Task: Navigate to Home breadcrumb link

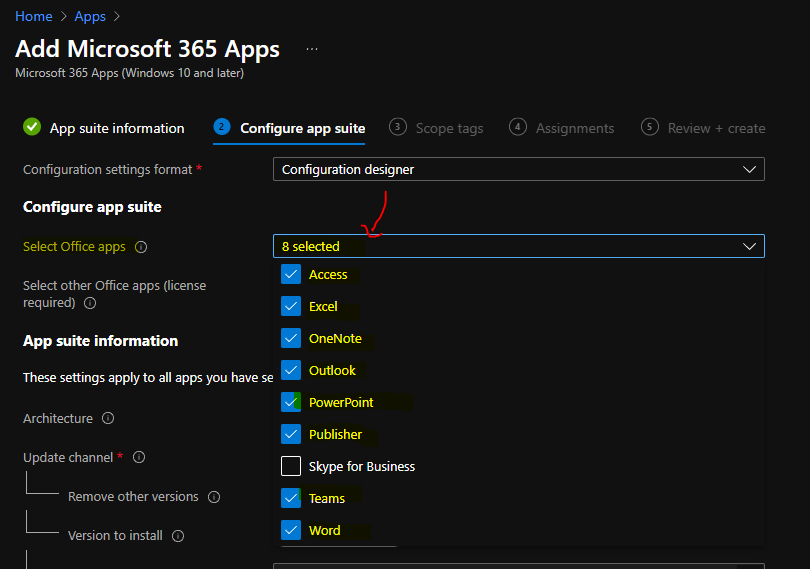Action: coord(34,17)
